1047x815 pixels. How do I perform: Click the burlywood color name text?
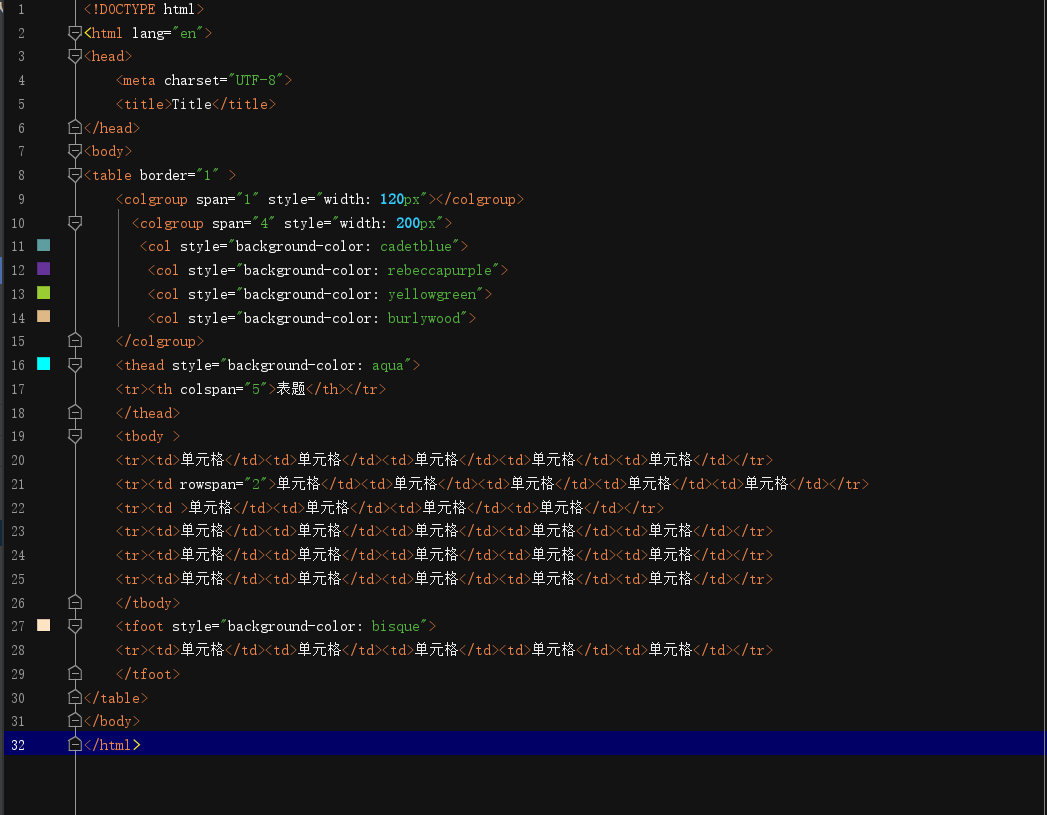[424, 318]
